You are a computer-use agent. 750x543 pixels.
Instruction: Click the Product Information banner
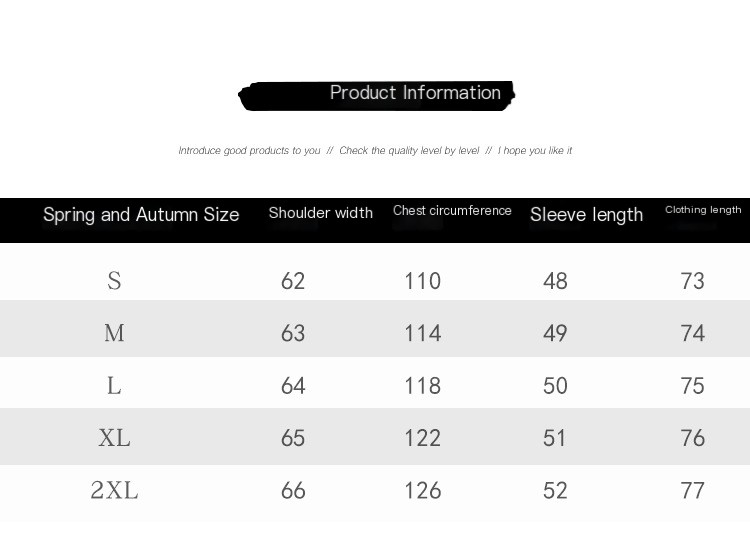tap(376, 95)
